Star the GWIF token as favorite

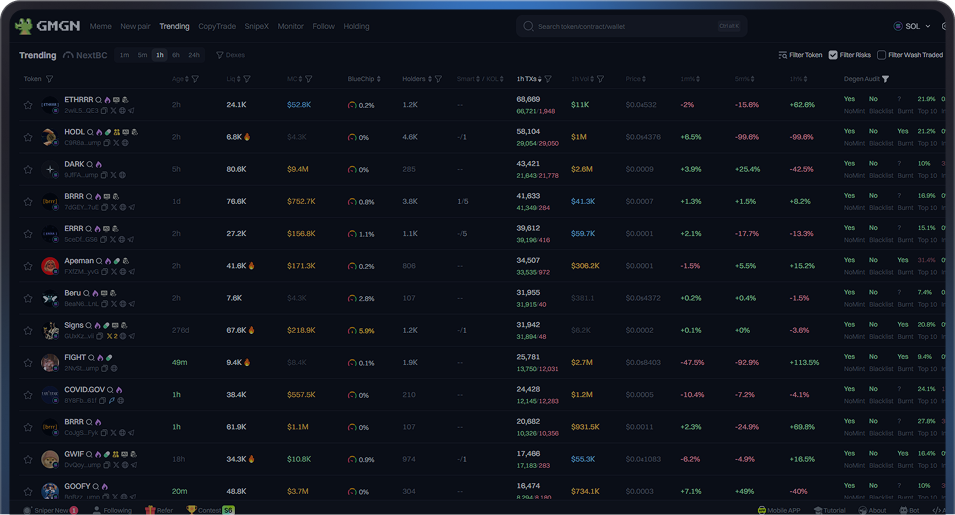(x=28, y=460)
